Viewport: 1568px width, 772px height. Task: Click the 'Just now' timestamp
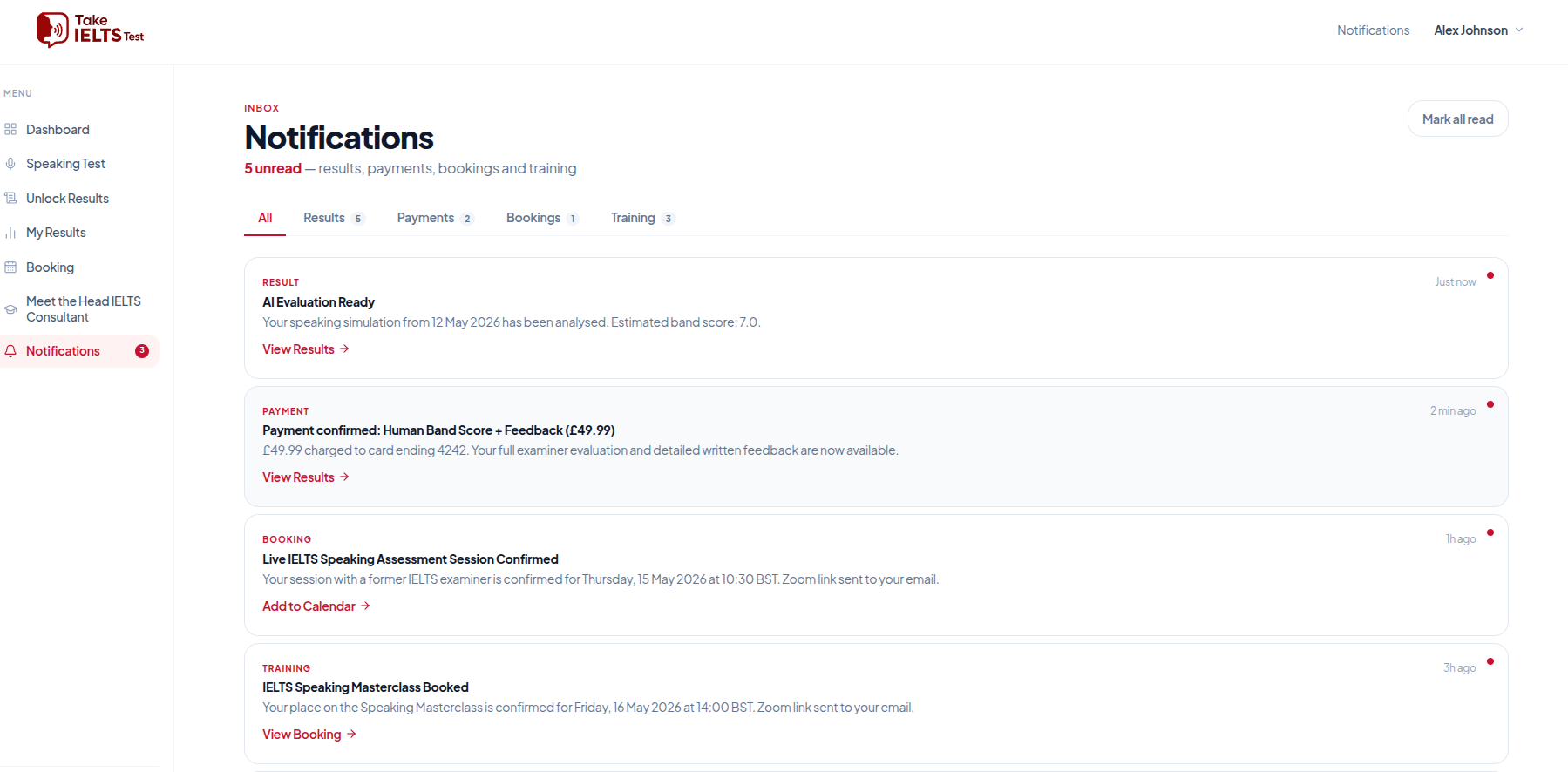click(x=1456, y=282)
